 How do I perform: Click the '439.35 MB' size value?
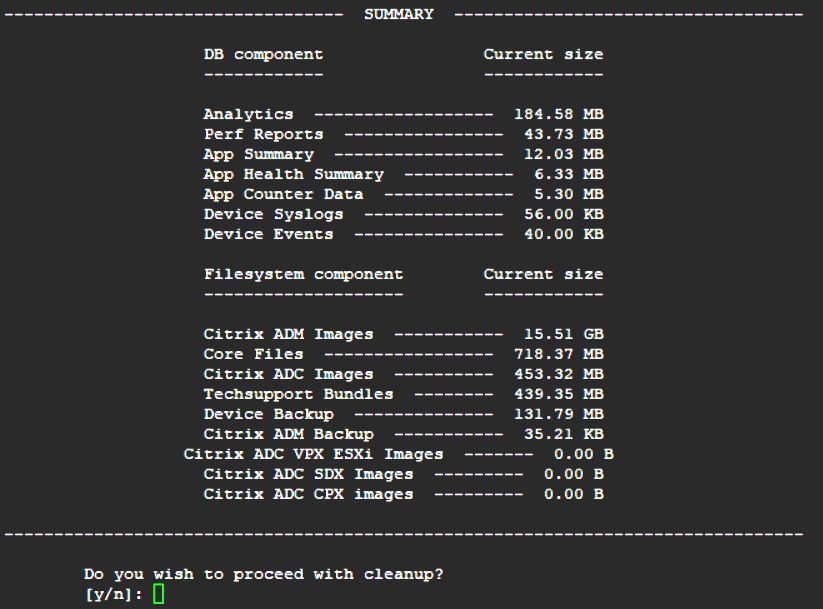[558, 394]
